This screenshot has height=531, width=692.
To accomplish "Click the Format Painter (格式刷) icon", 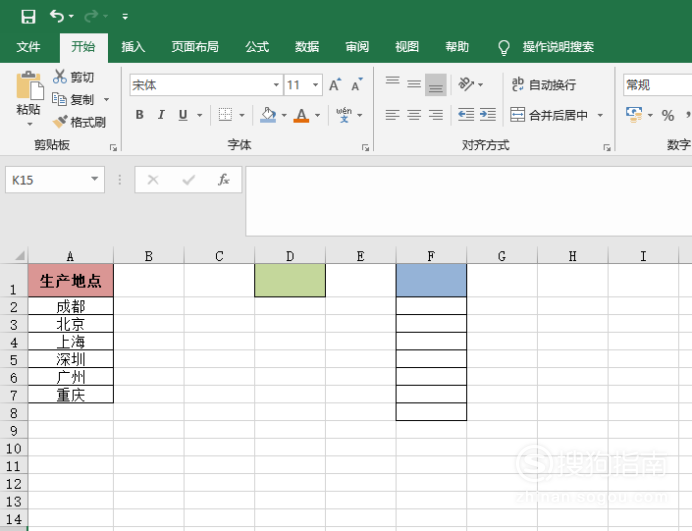I will coord(60,122).
